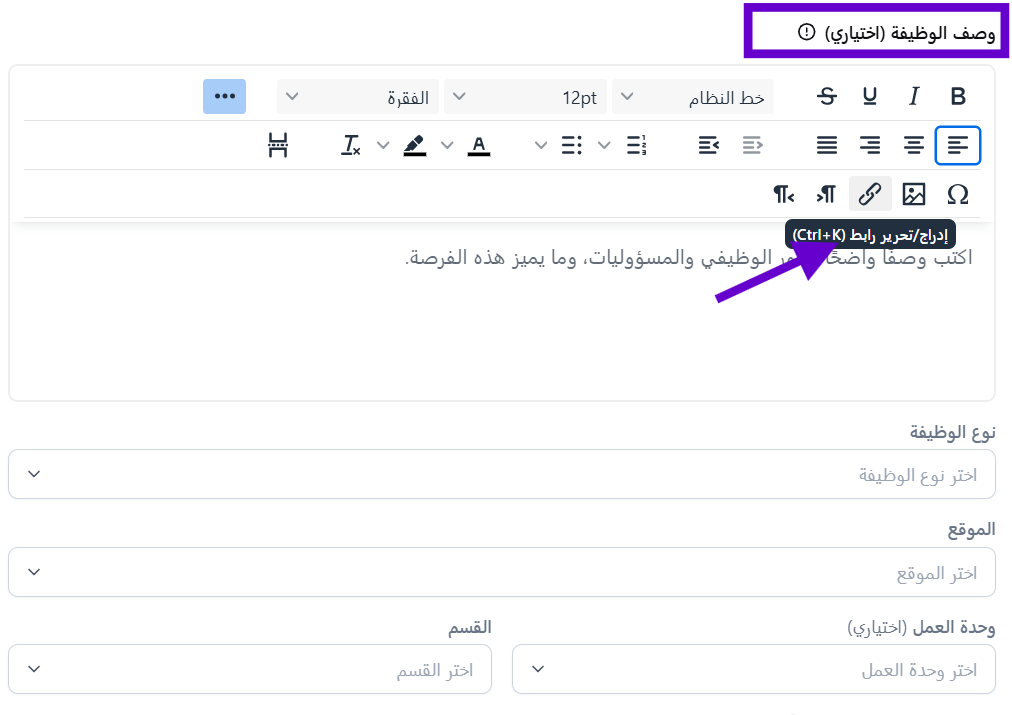
Task: Expand the الفقرة block format dropdown
Action: tap(357, 97)
